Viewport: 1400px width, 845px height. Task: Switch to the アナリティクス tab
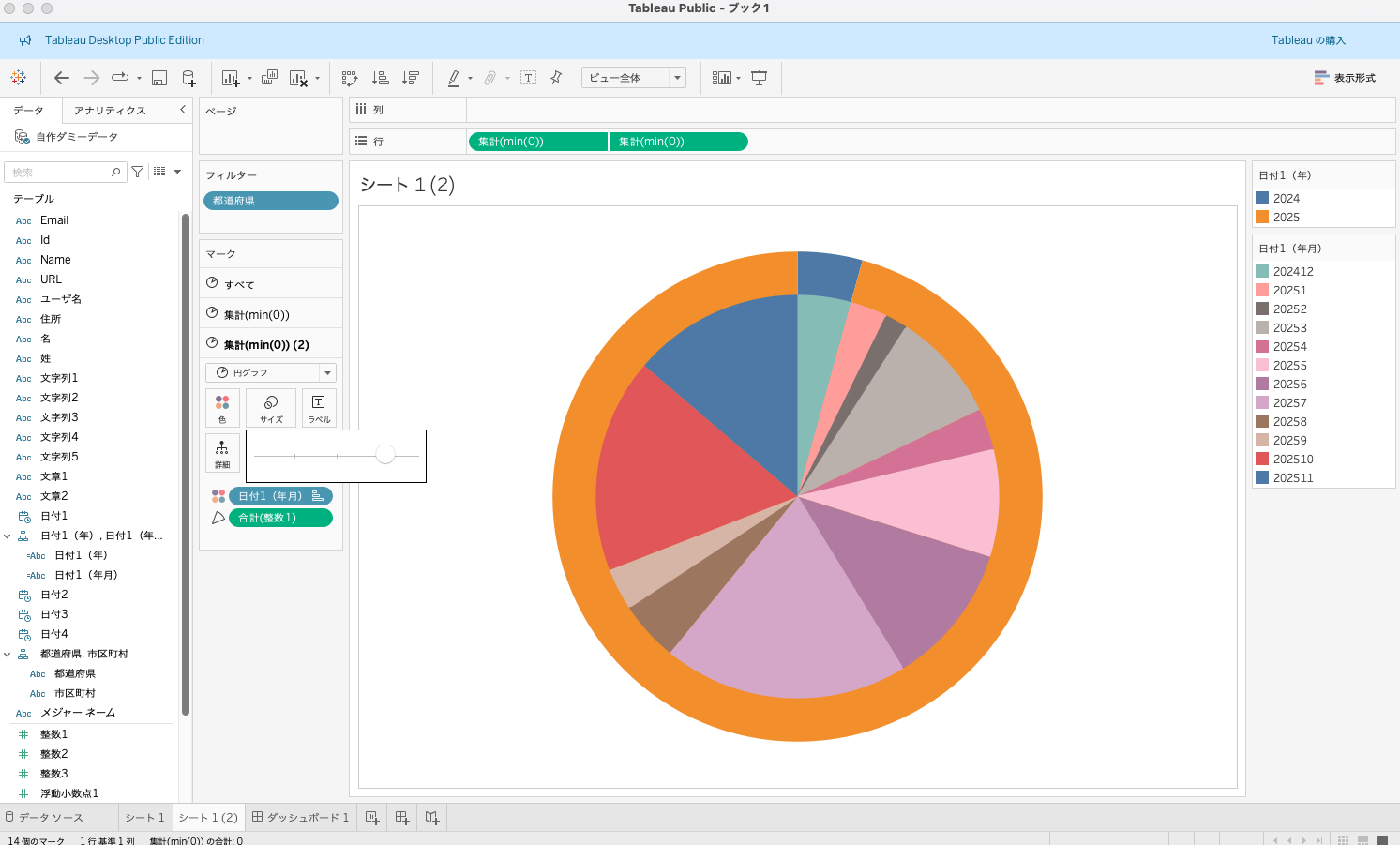click(110, 111)
